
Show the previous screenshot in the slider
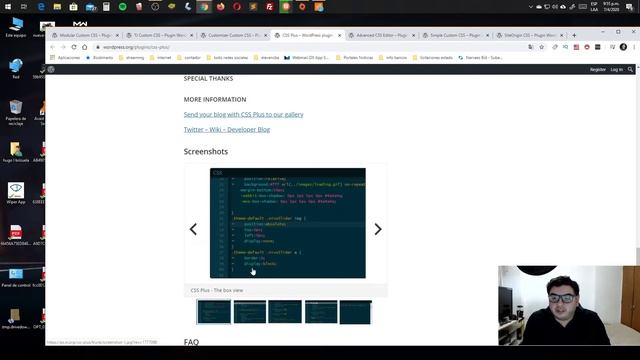pos(193,229)
